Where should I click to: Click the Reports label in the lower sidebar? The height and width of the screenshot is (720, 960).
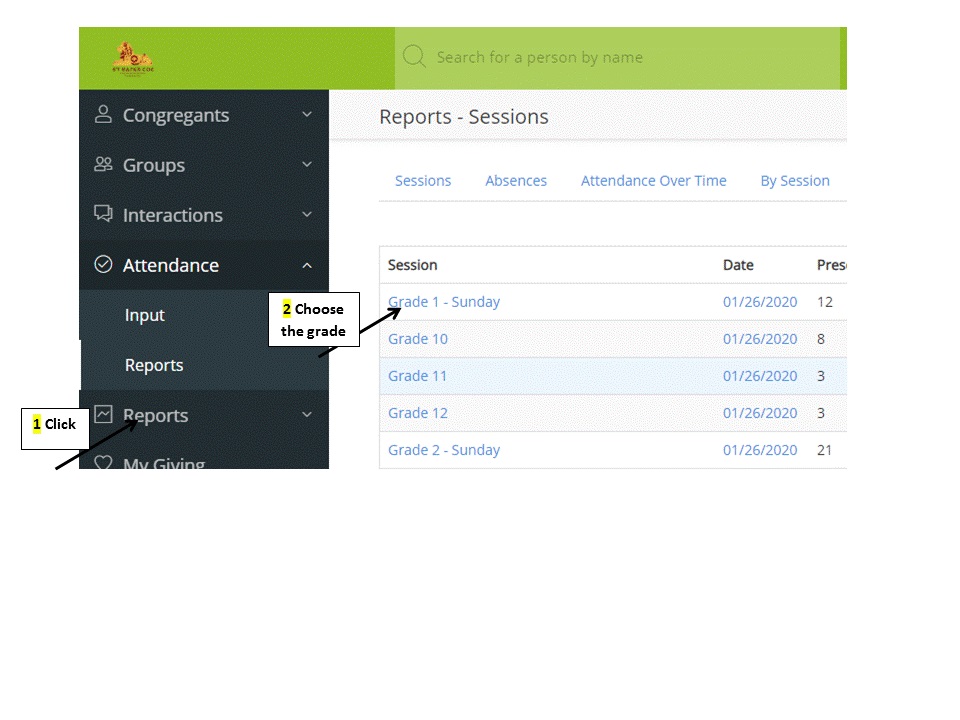pyautogui.click(x=156, y=415)
